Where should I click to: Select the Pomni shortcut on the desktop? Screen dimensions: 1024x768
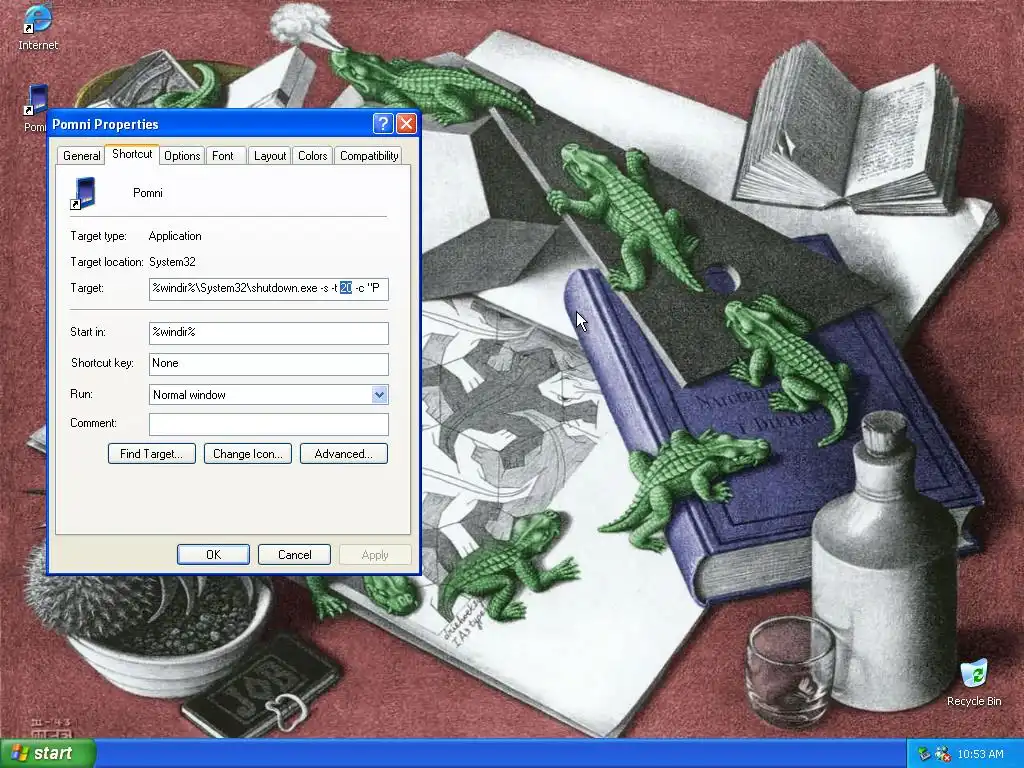coord(35,108)
